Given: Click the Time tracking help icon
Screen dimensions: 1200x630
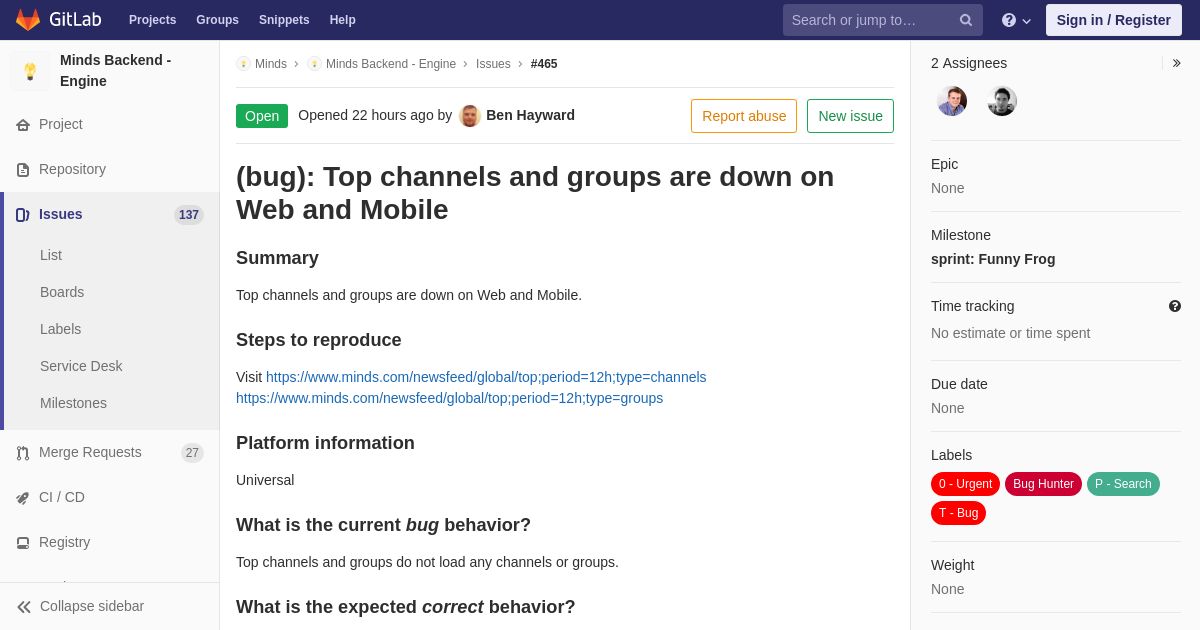Looking at the screenshot, I should [1175, 306].
